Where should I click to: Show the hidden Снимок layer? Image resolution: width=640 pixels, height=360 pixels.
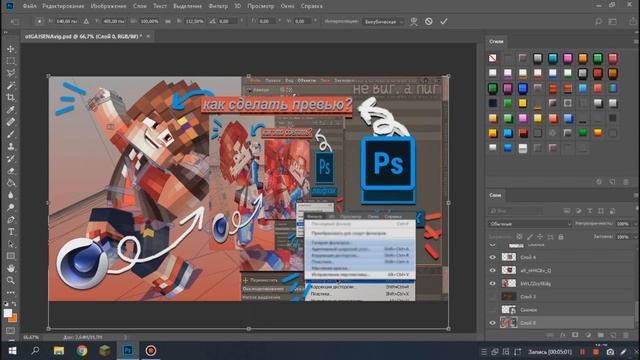tap(493, 309)
